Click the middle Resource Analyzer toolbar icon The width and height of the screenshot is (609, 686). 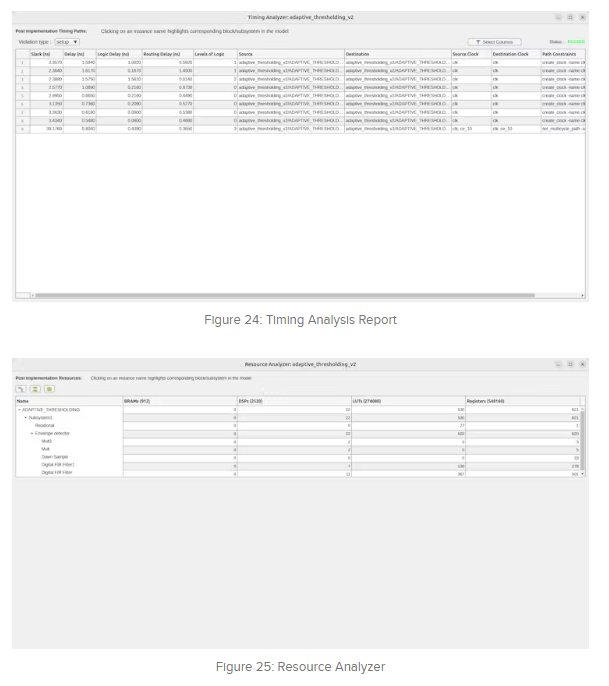(x=35, y=389)
